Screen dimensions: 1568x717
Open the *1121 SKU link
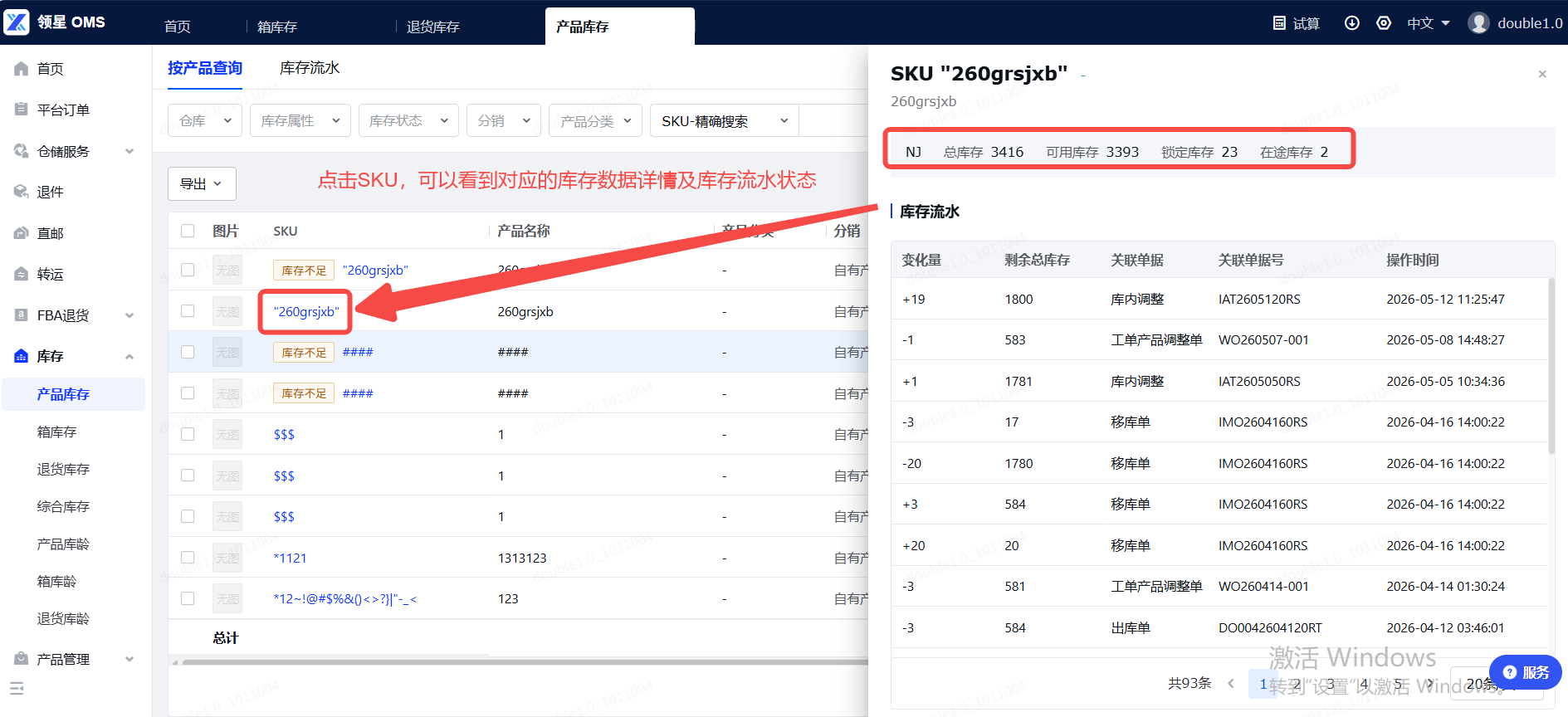point(291,558)
